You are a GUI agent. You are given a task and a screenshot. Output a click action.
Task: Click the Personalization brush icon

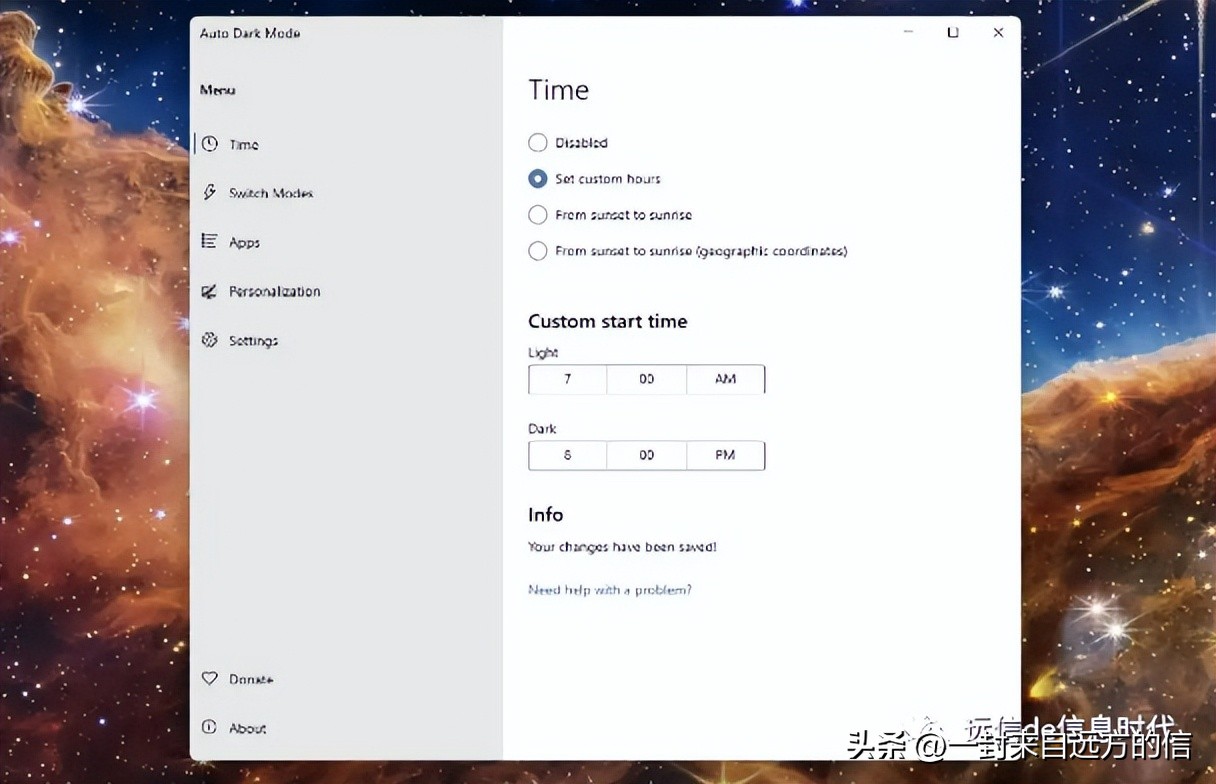(211, 291)
